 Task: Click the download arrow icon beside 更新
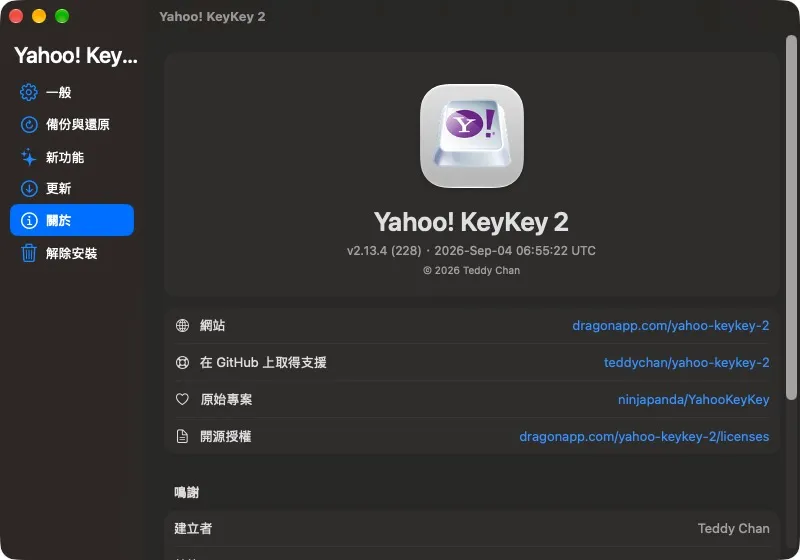coord(29,189)
